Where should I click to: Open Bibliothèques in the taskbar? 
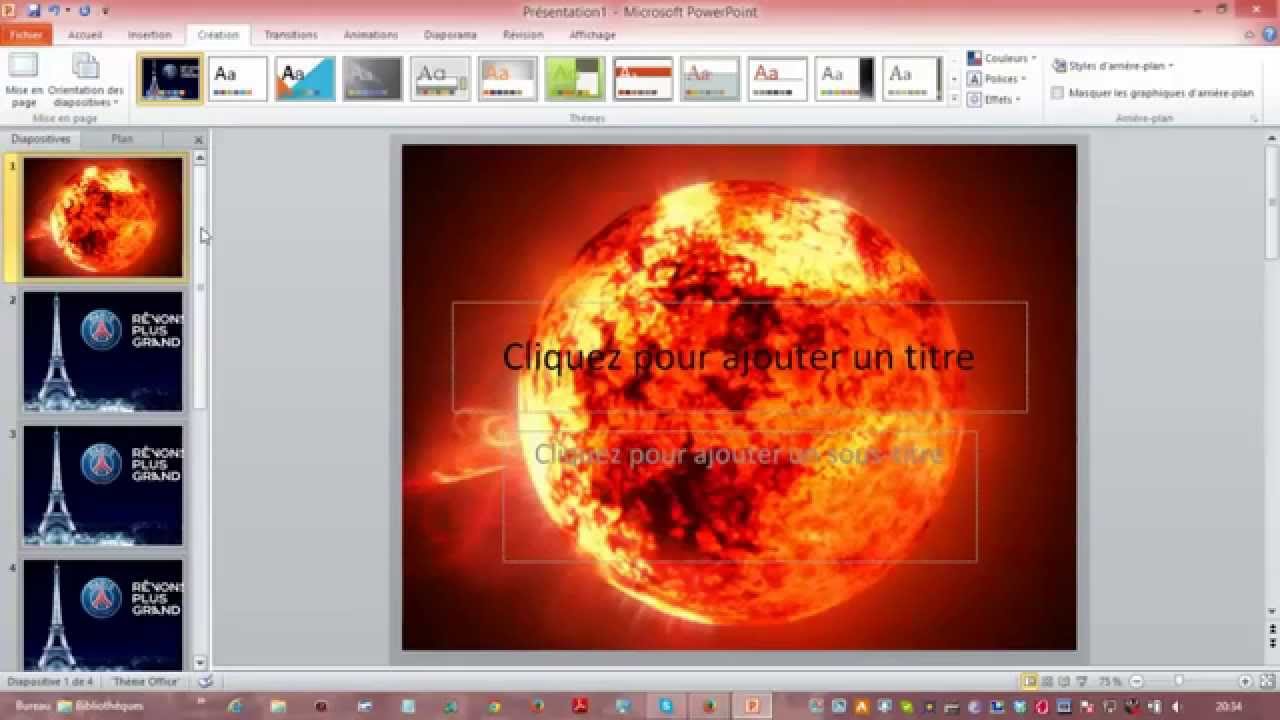pos(100,706)
